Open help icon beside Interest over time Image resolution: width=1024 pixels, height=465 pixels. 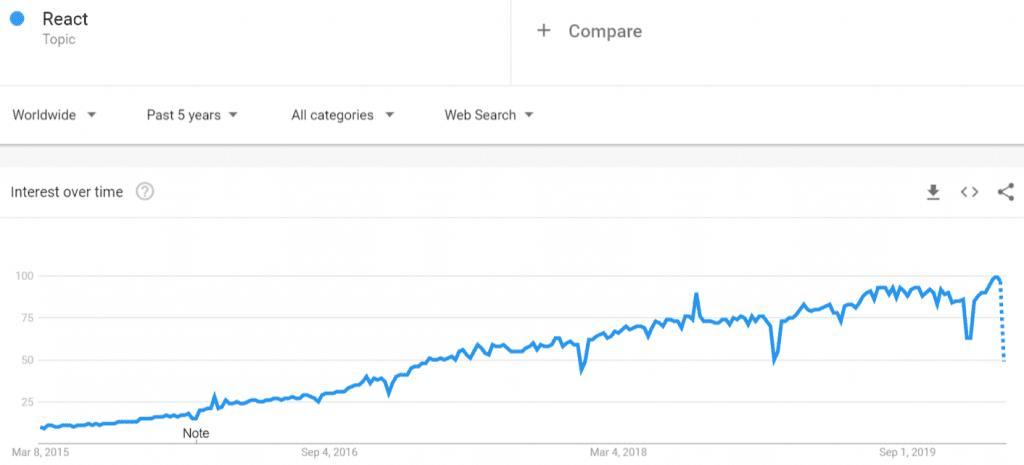pos(145,192)
